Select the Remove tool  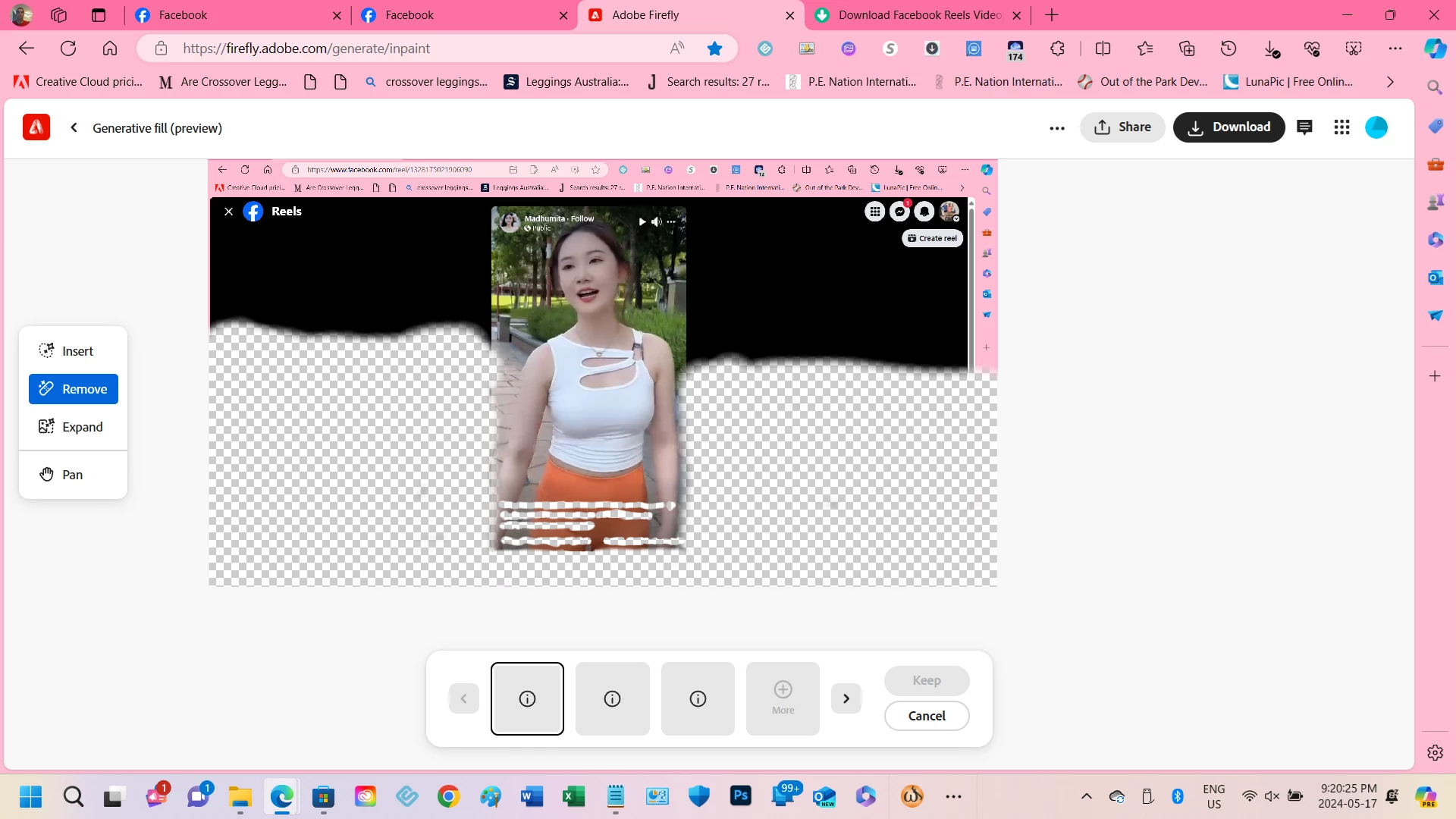click(x=74, y=389)
